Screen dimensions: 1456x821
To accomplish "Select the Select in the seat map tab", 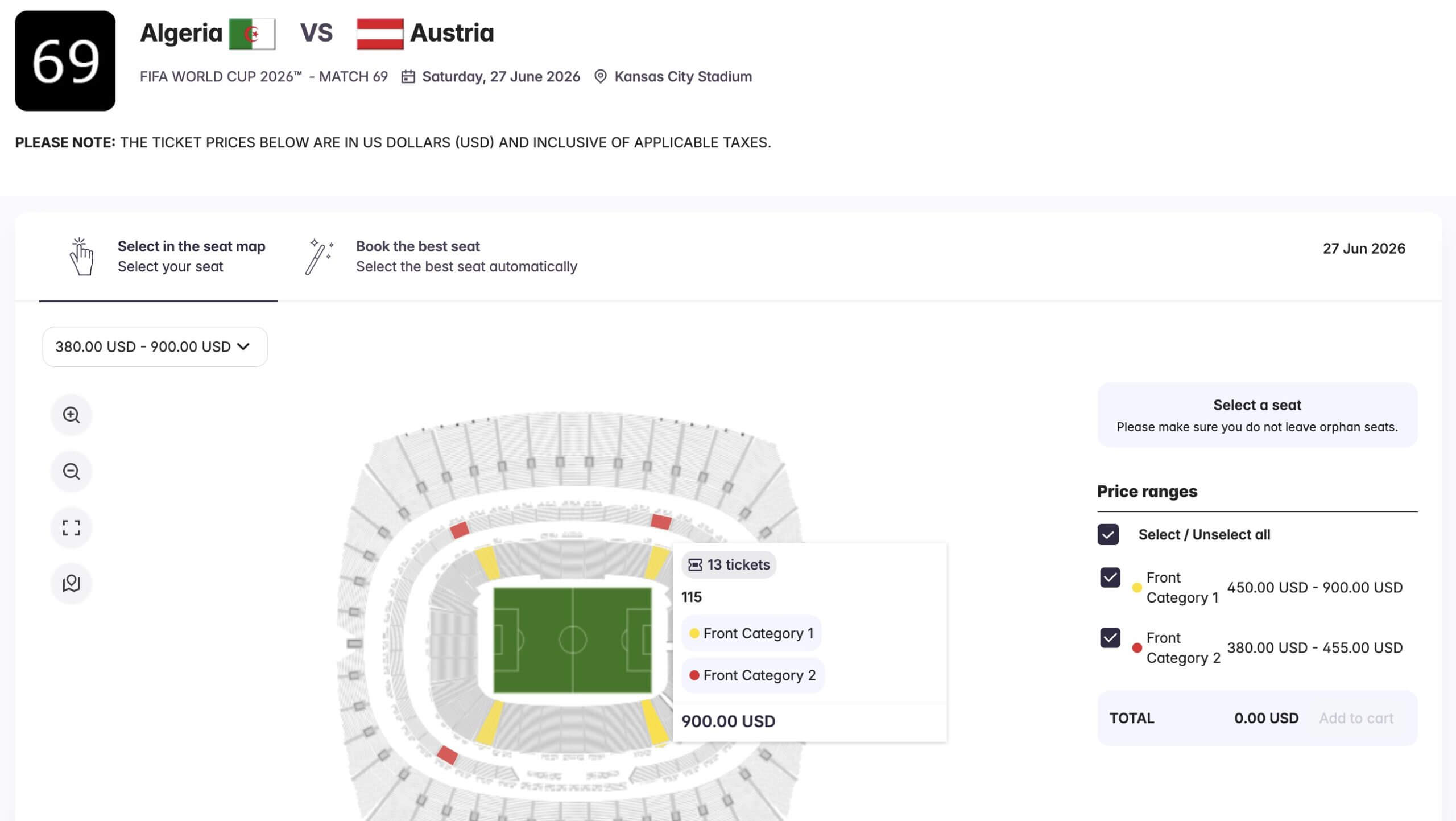I will [x=191, y=246].
